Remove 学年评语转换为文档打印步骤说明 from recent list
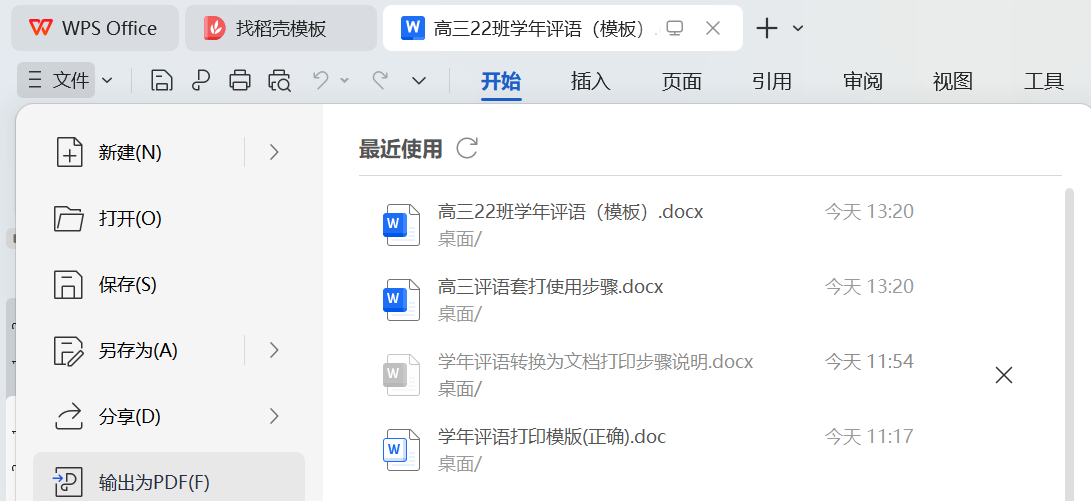This screenshot has height=501, width=1091. 1003,376
